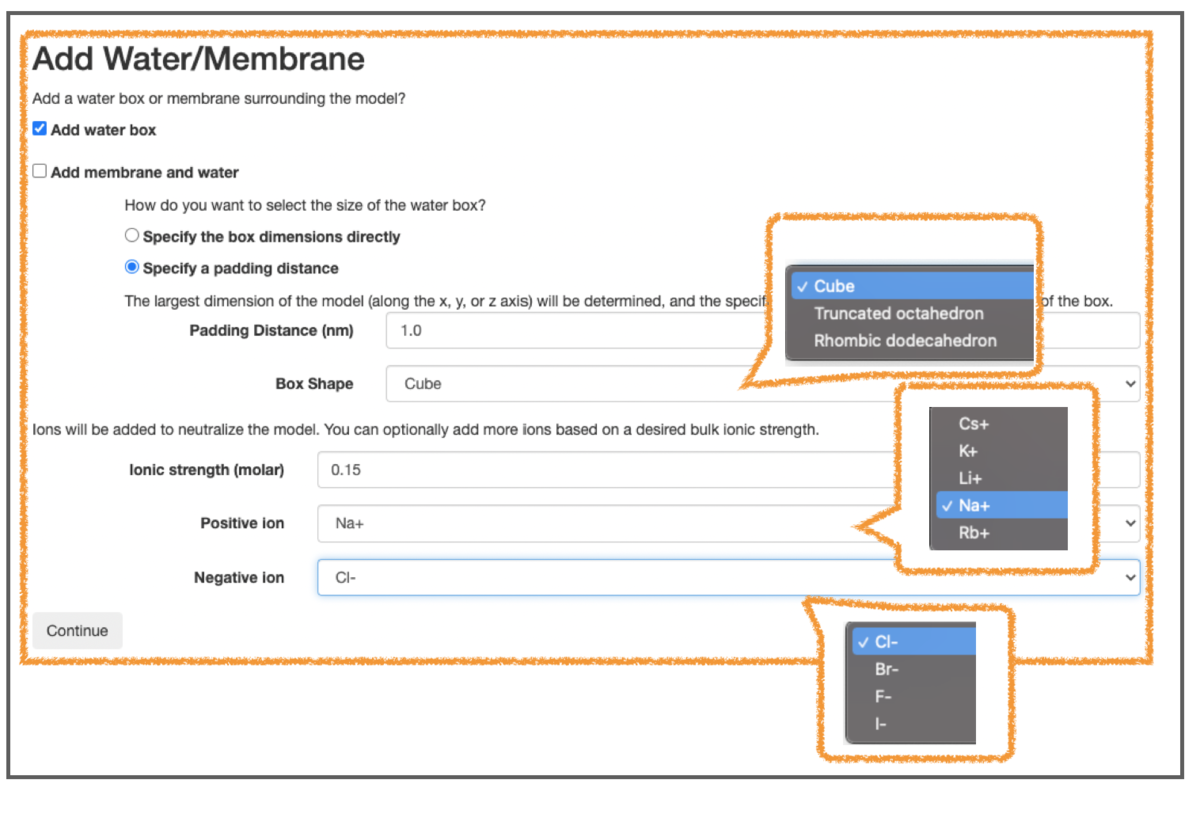Click the Ionic strength (molar) label
The width and height of the screenshot is (1200, 814).
coord(206,469)
